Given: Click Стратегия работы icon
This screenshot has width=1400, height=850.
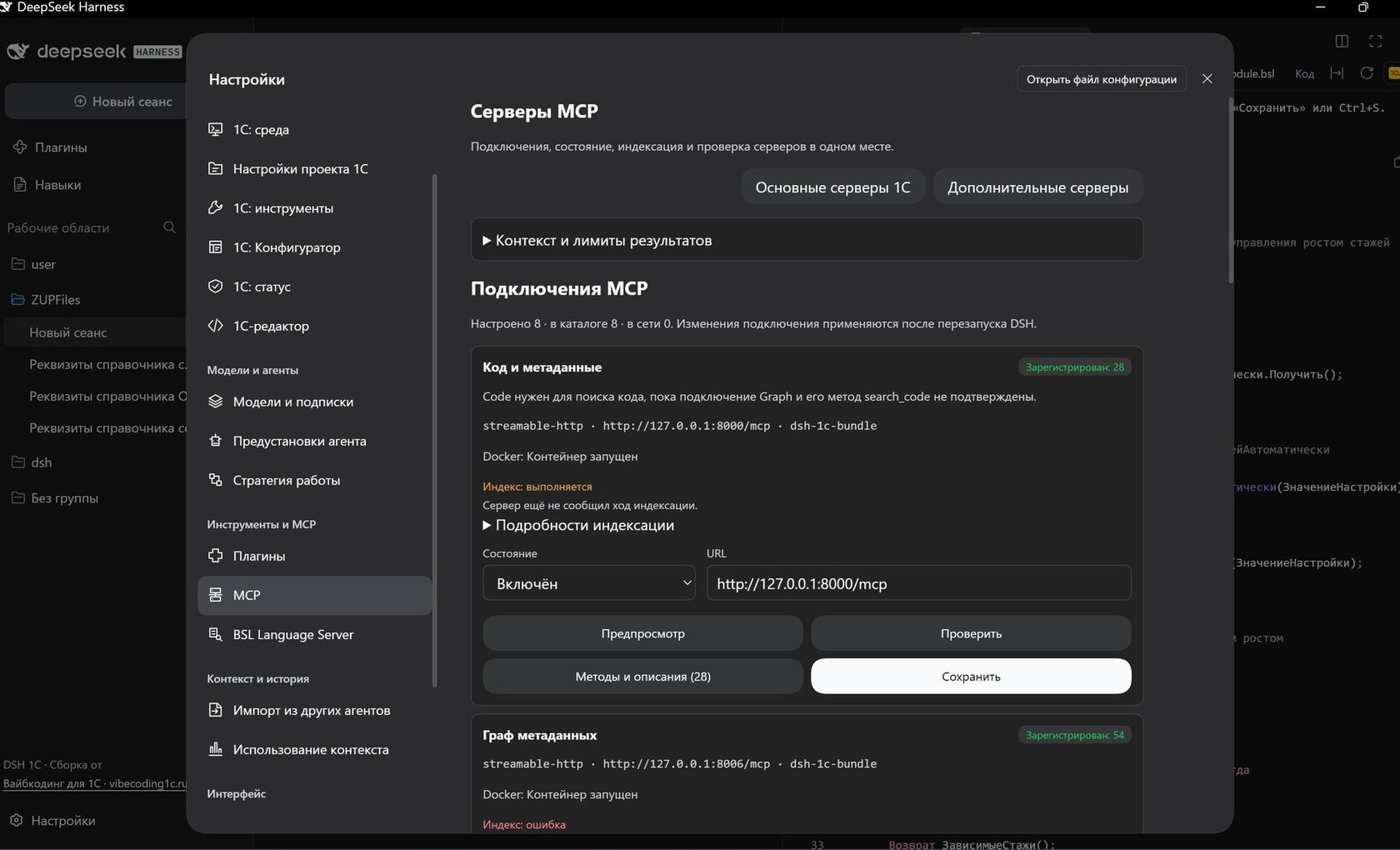Looking at the screenshot, I should [215, 479].
